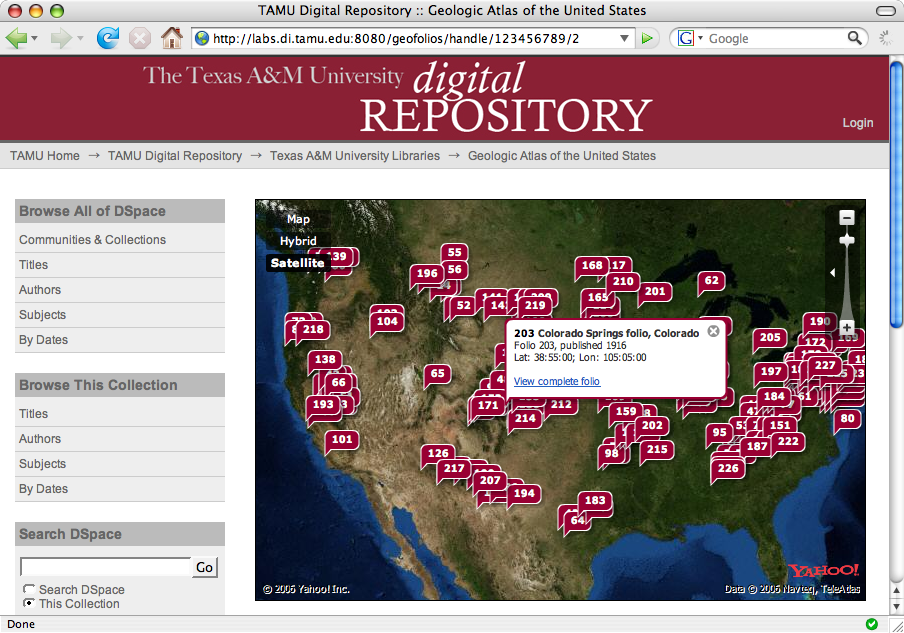
Task: Switch map to Hybrid view
Action: pos(298,241)
